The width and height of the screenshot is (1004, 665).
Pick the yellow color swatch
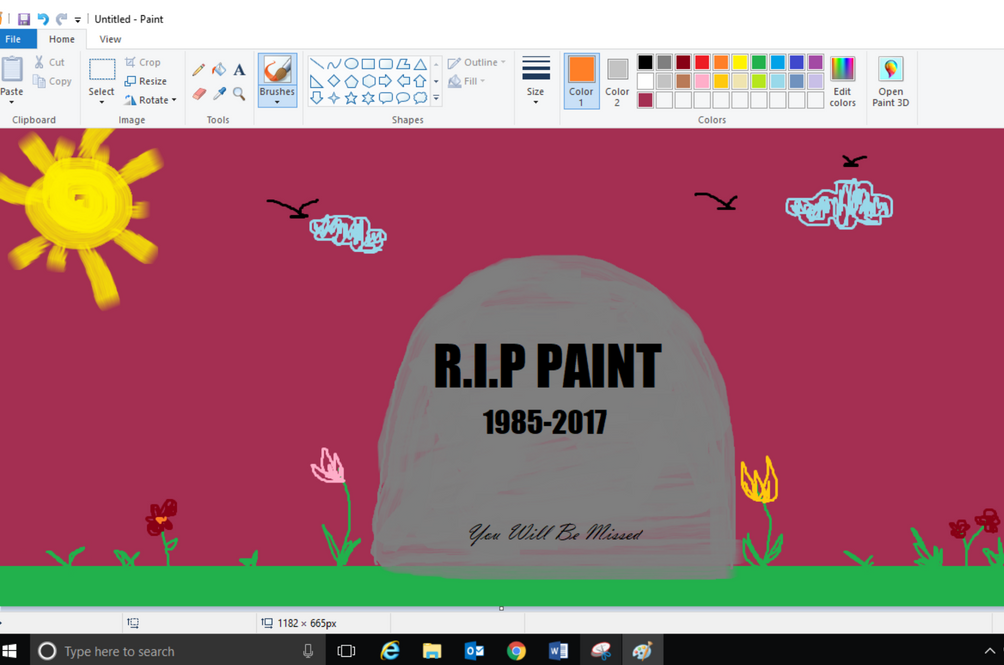[x=740, y=62]
